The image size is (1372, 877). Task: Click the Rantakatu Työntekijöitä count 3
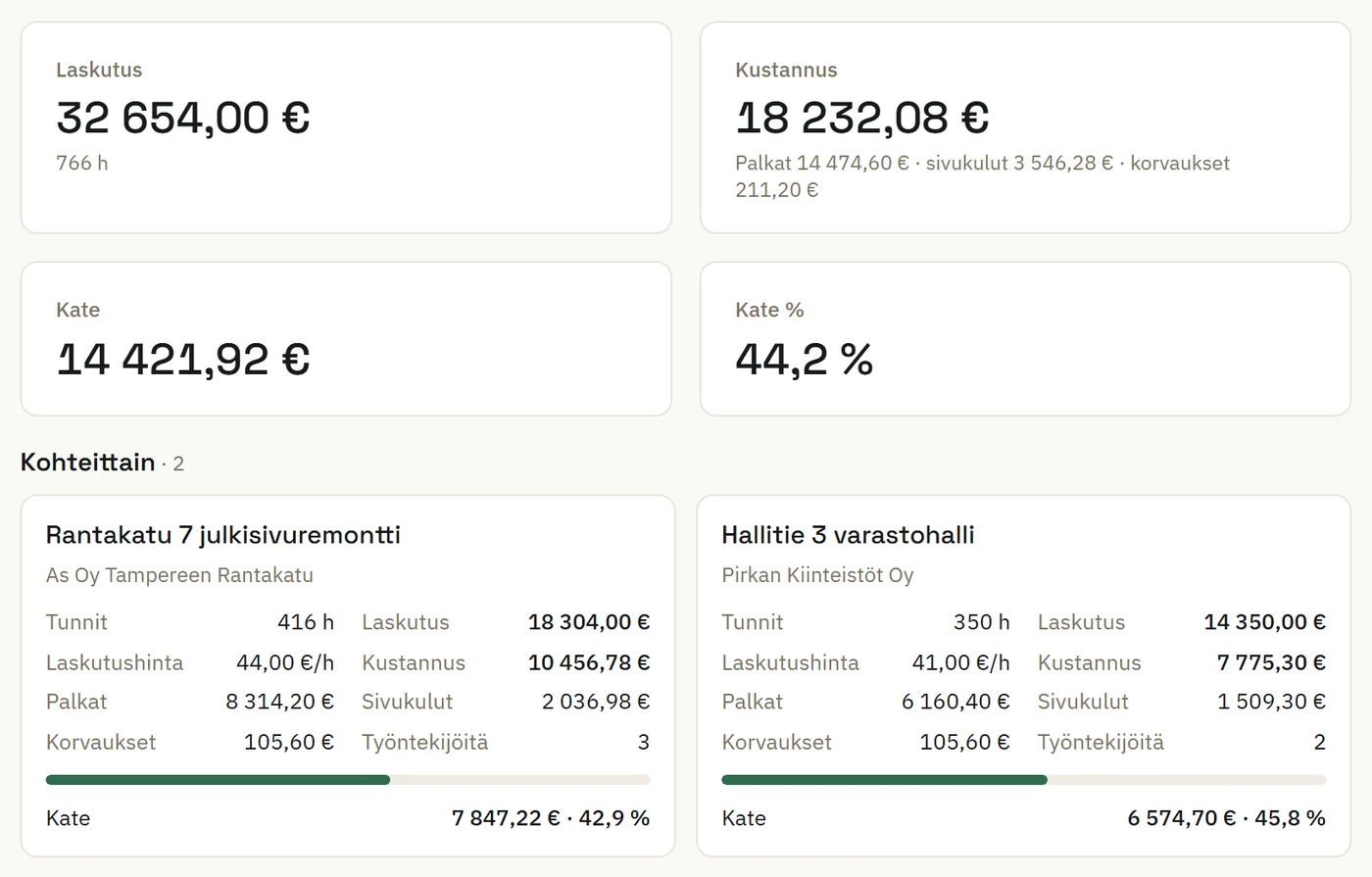coord(644,742)
